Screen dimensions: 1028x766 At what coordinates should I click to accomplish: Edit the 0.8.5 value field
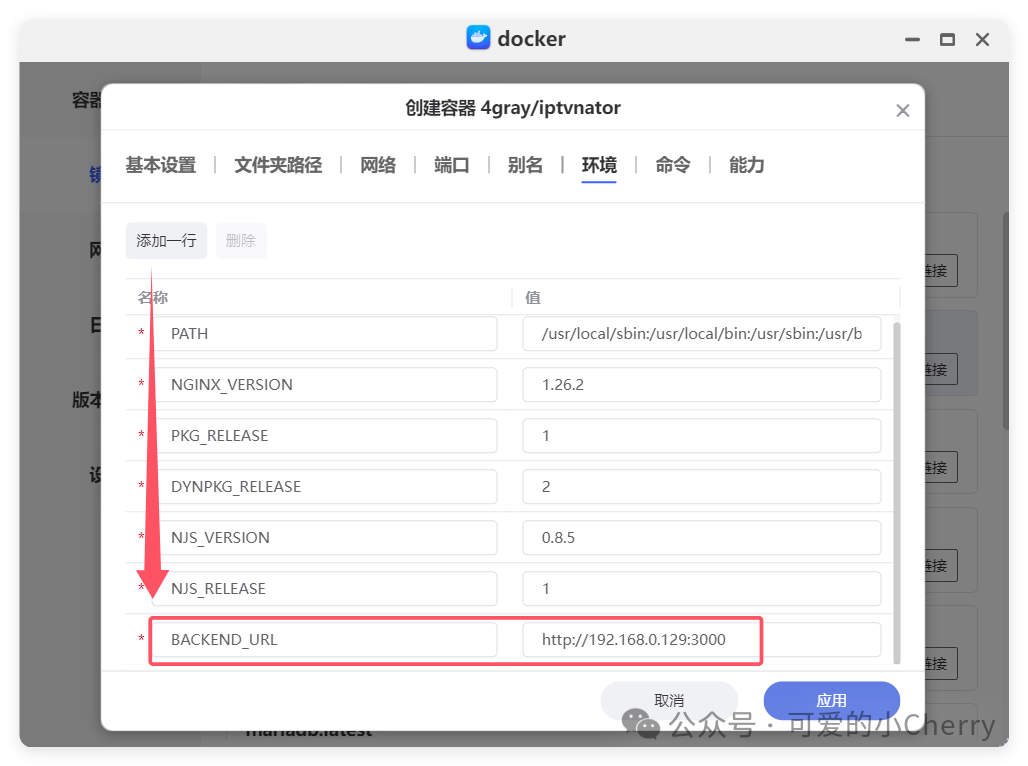(702, 538)
